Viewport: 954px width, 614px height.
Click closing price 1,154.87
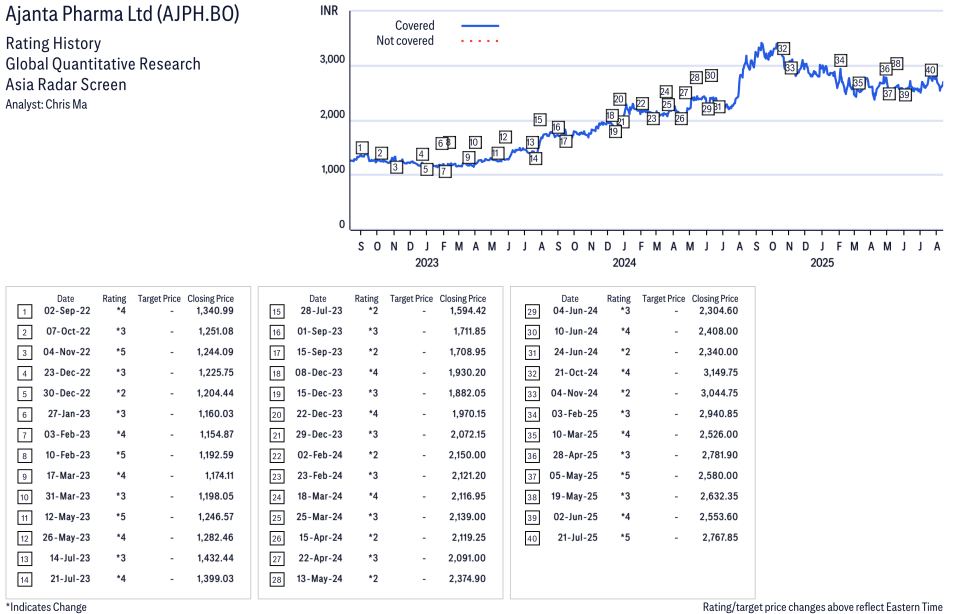click(x=217, y=434)
